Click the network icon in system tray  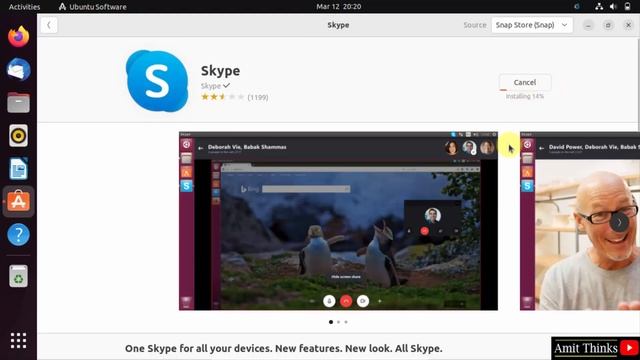599,7
